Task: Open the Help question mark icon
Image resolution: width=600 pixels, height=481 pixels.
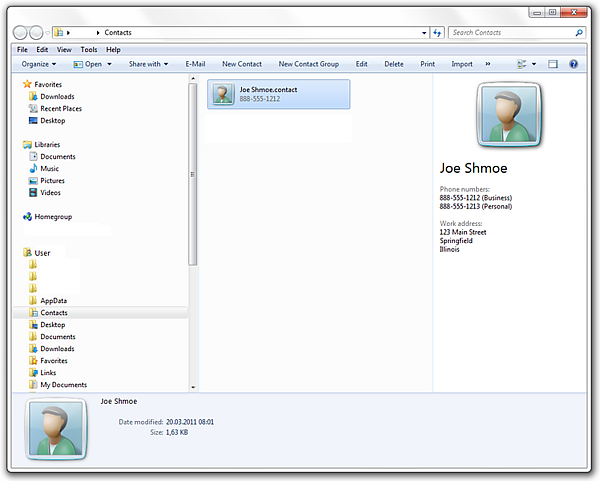Action: click(574, 64)
